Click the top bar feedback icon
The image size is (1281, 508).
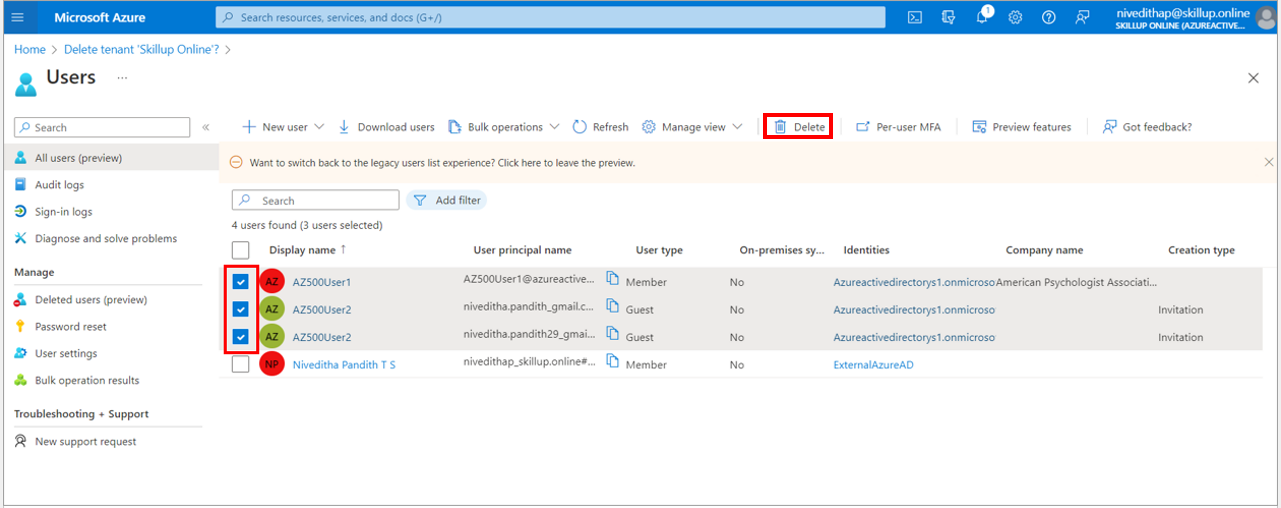[1082, 17]
